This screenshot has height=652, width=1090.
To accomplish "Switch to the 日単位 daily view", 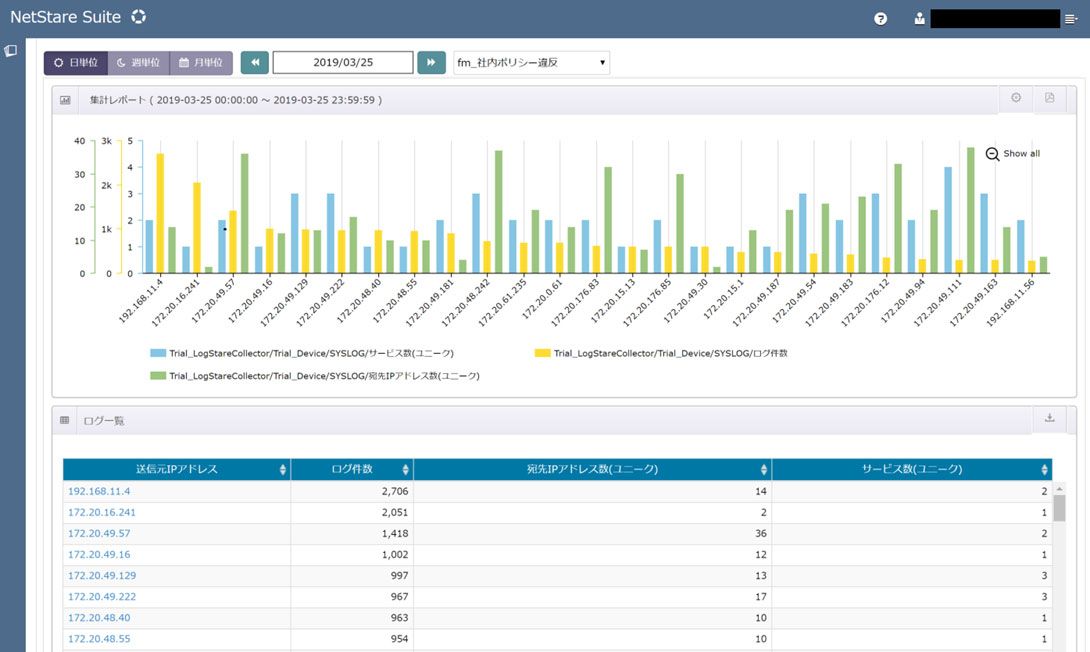I will 76,63.
